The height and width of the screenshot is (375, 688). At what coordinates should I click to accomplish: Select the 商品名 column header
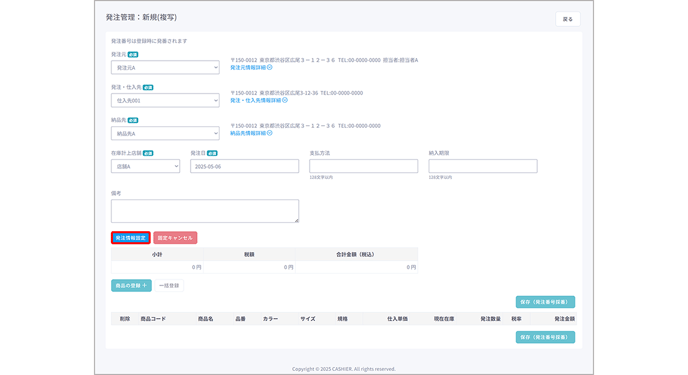205,319
